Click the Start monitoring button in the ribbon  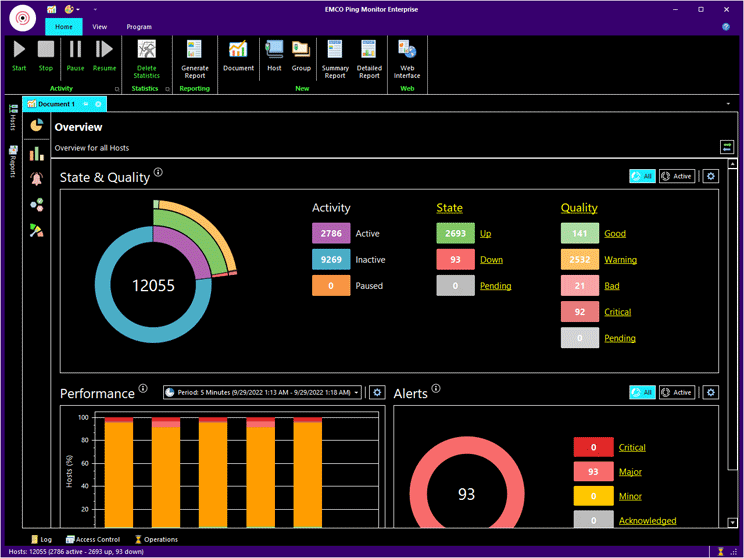19,55
